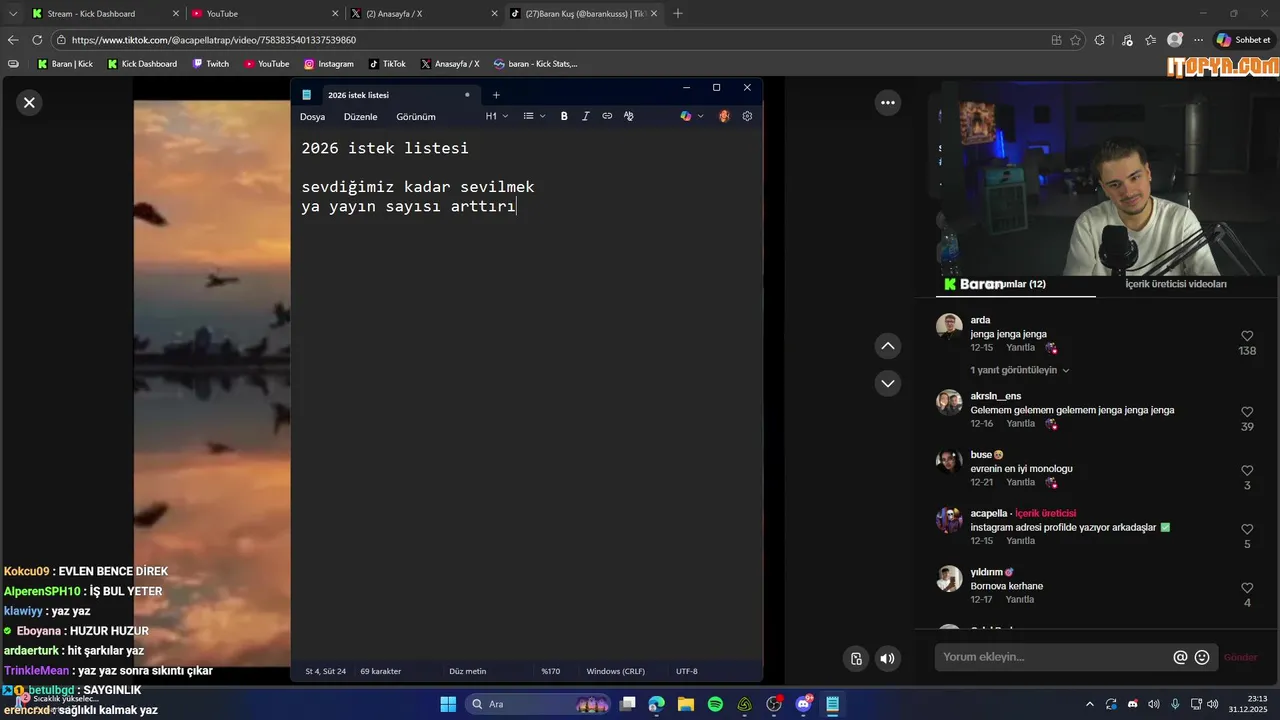
Task: Click Windows (CRLF) line ending in status bar
Action: 615,671
